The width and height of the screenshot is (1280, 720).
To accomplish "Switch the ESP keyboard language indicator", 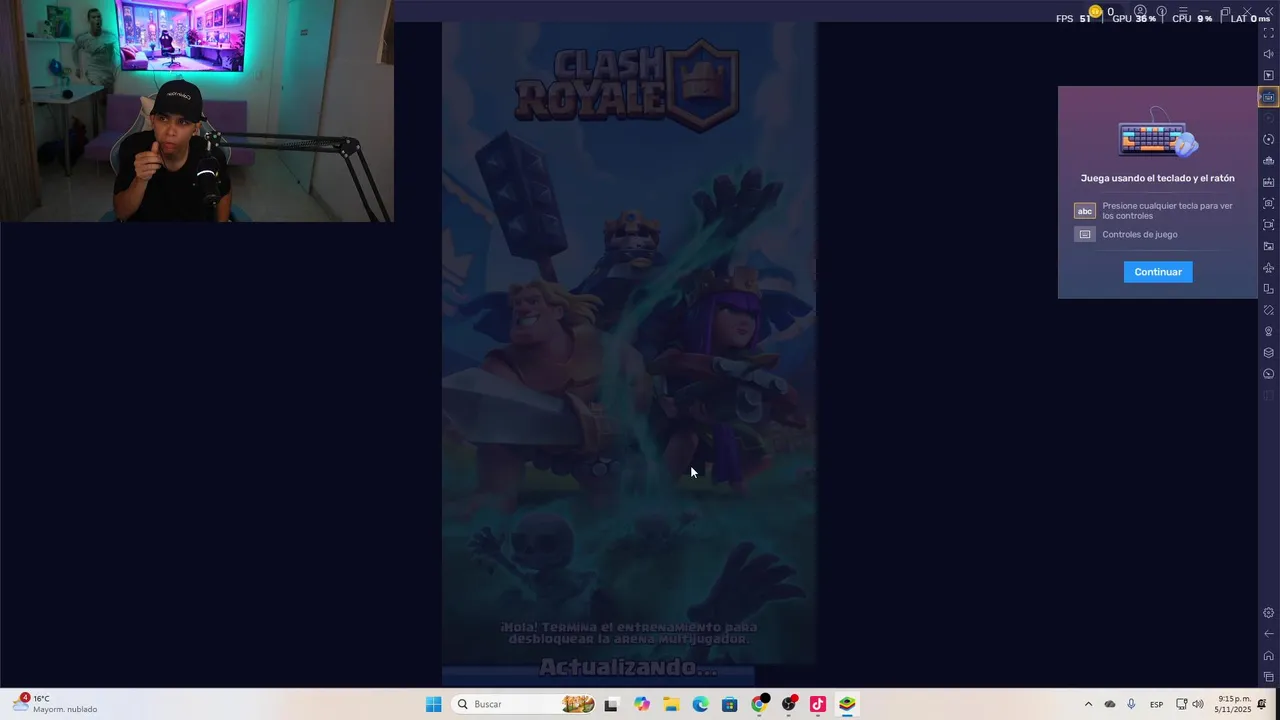I will tap(1156, 705).
